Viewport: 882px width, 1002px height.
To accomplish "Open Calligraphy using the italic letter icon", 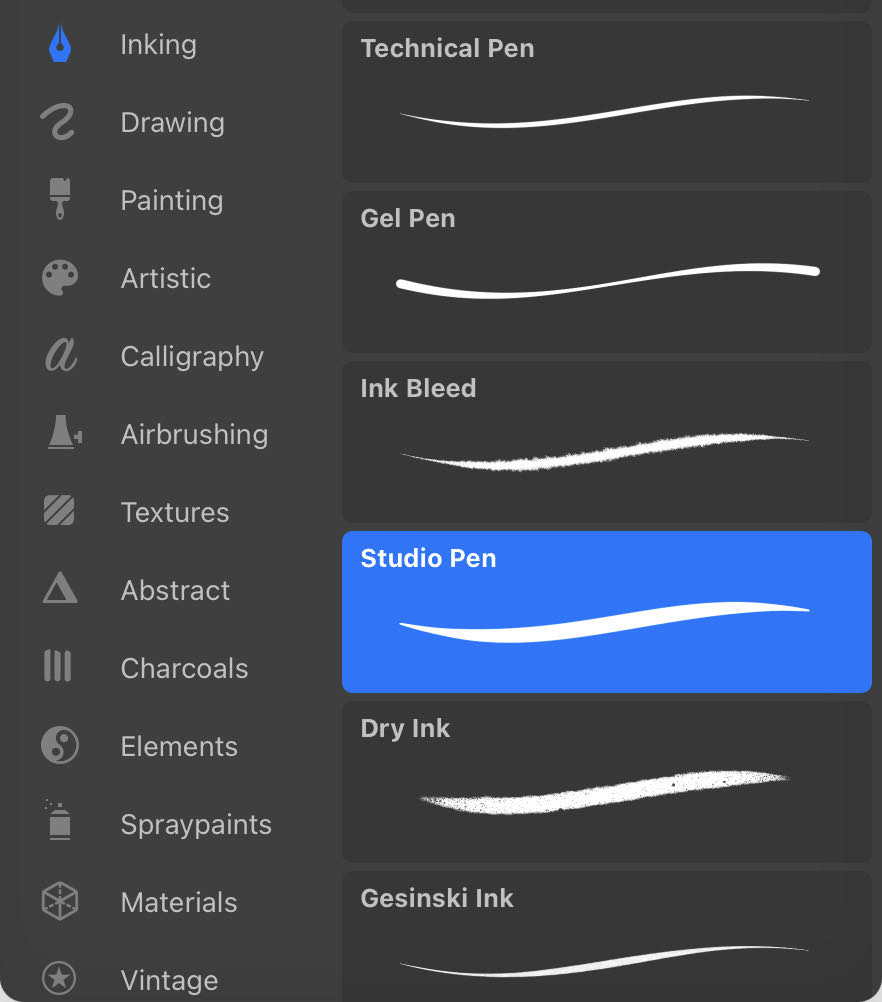I will coord(58,356).
